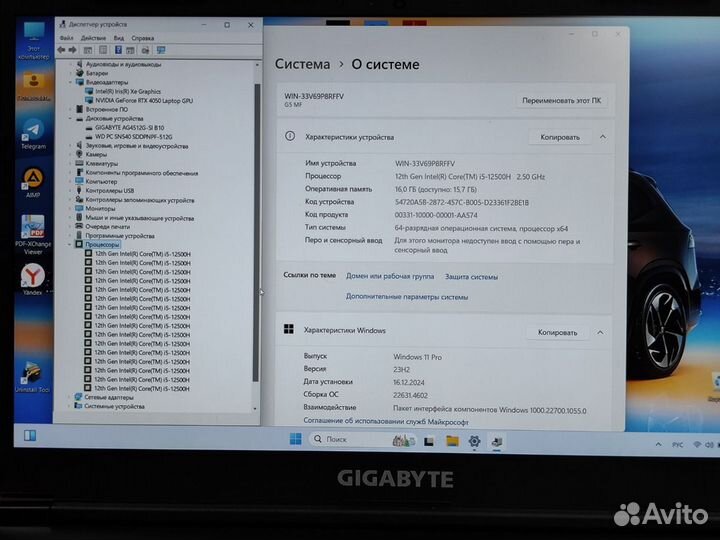
Task: Select the Контроллеры USB category icon
Action: click(x=79, y=191)
